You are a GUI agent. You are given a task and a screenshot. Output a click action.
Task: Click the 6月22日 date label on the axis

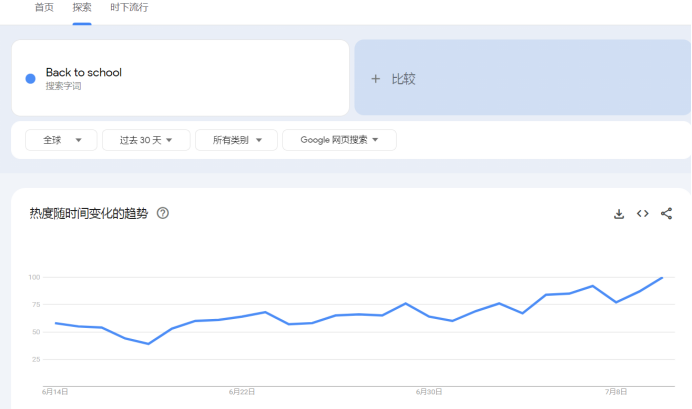tap(242, 392)
